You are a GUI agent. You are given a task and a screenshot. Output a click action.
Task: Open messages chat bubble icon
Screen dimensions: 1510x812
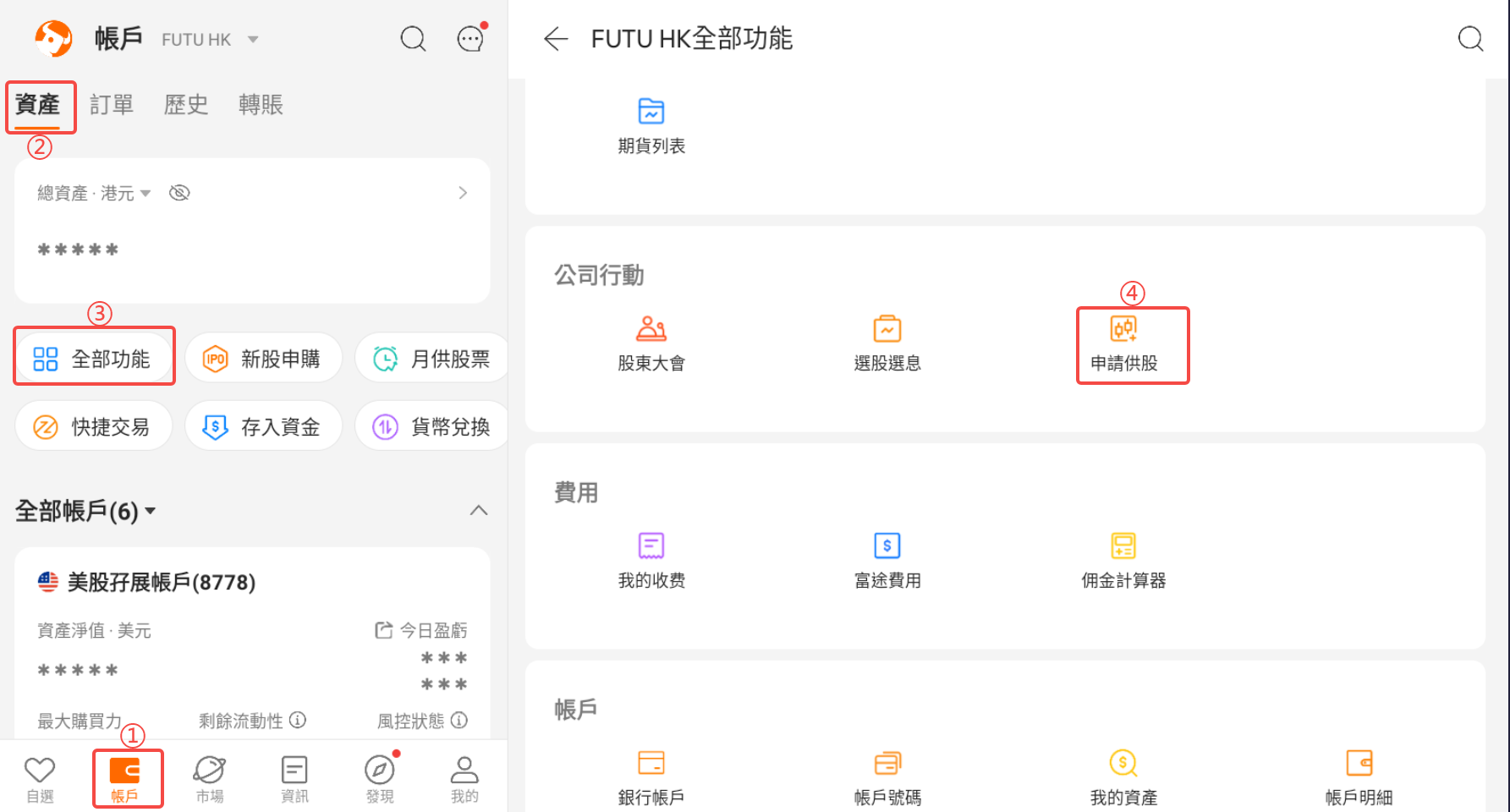[470, 38]
